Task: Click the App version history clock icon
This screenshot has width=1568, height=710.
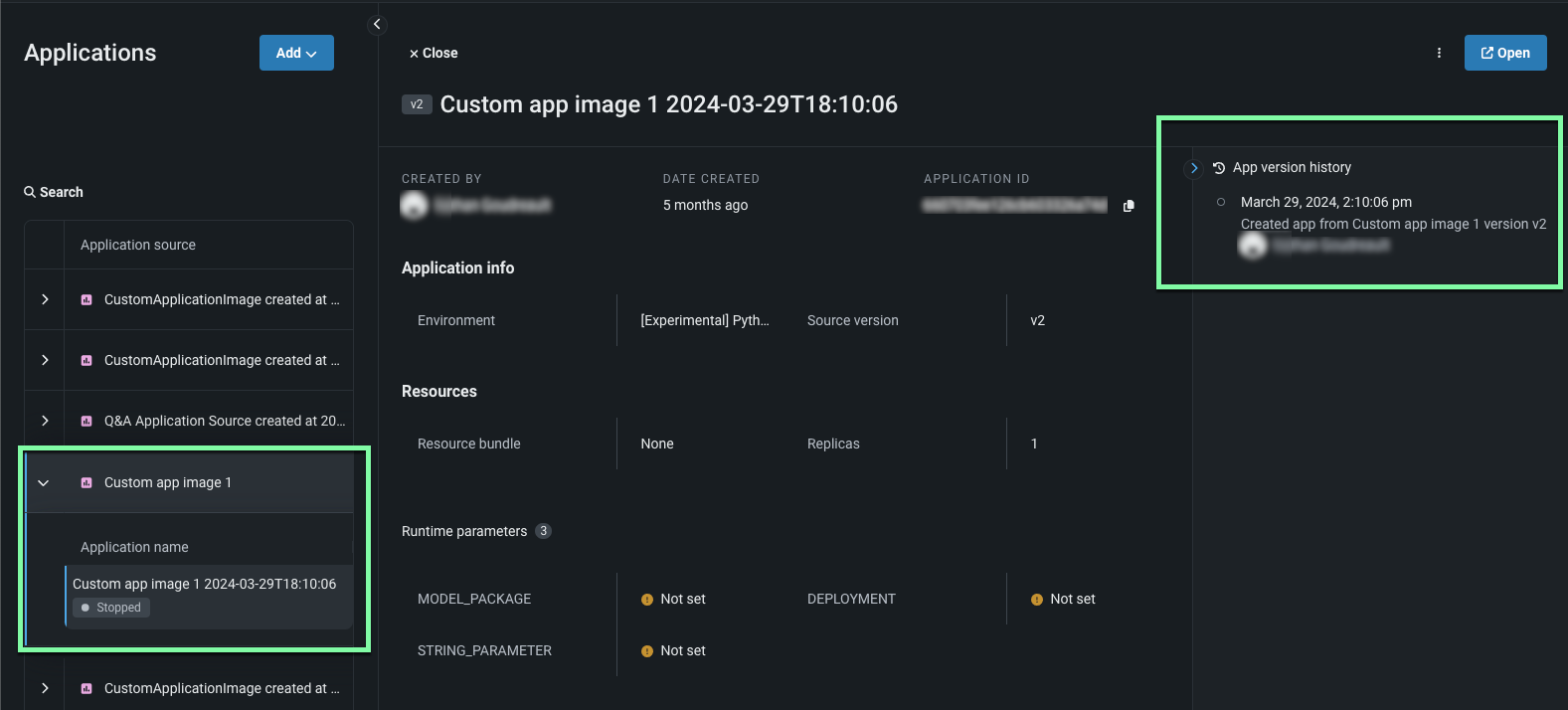Action: coord(1219,168)
